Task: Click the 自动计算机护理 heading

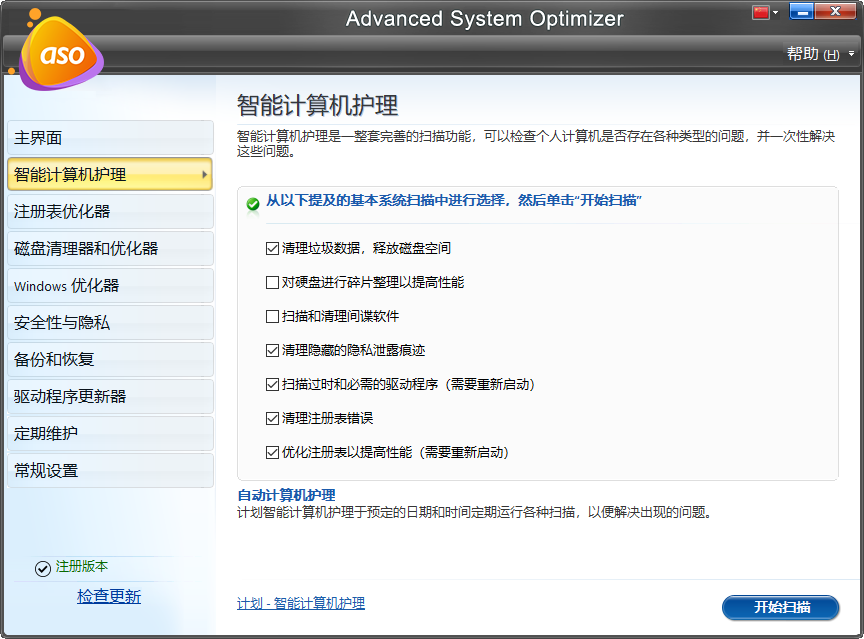Action: click(286, 495)
